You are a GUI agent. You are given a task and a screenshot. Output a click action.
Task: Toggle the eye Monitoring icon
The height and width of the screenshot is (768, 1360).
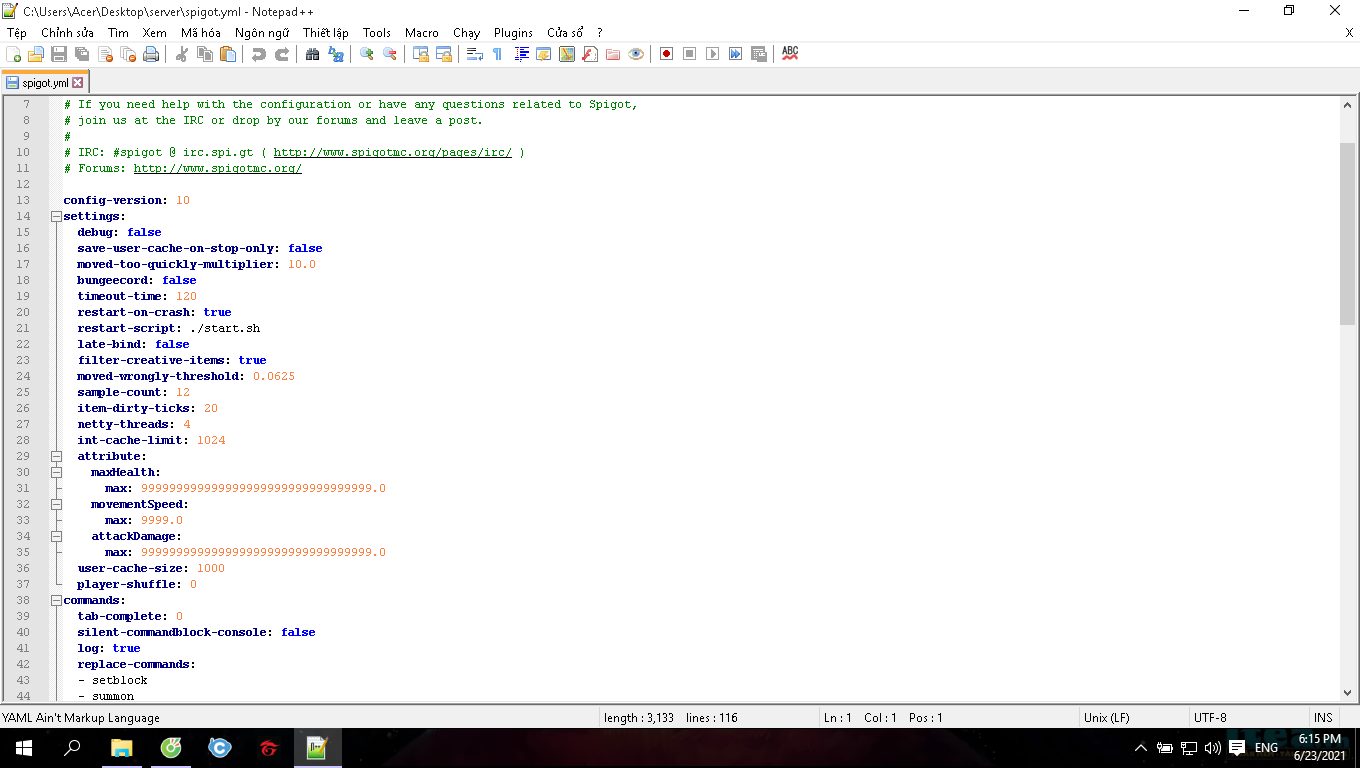coord(636,54)
